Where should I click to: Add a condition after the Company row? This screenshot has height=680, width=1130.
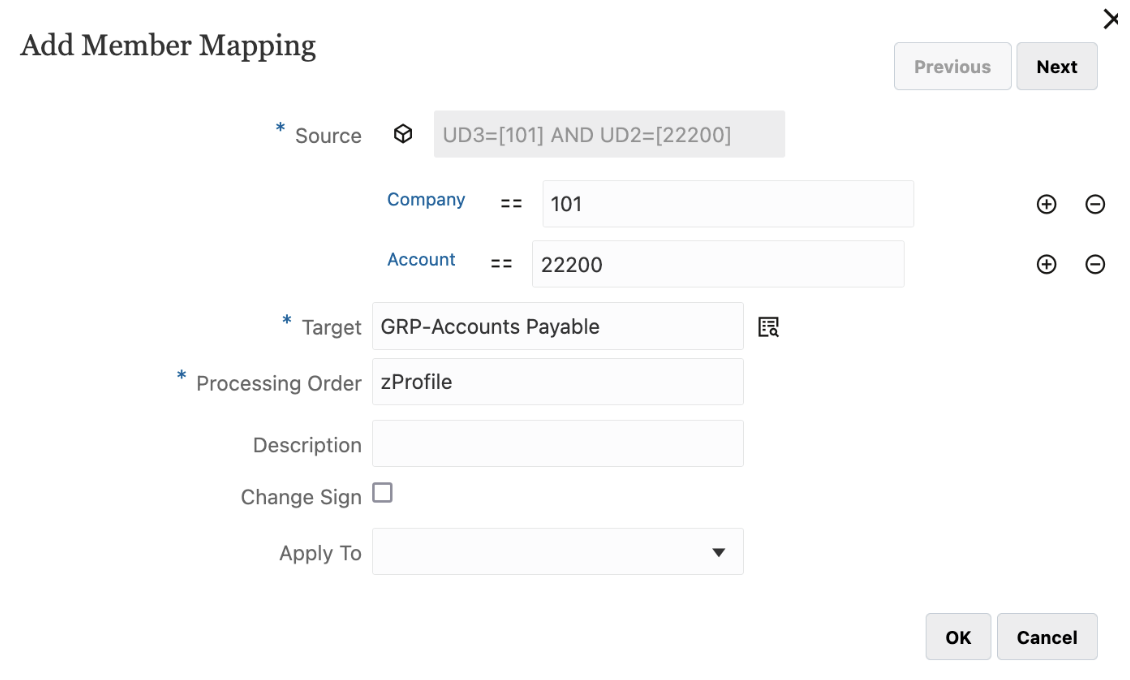(1046, 204)
